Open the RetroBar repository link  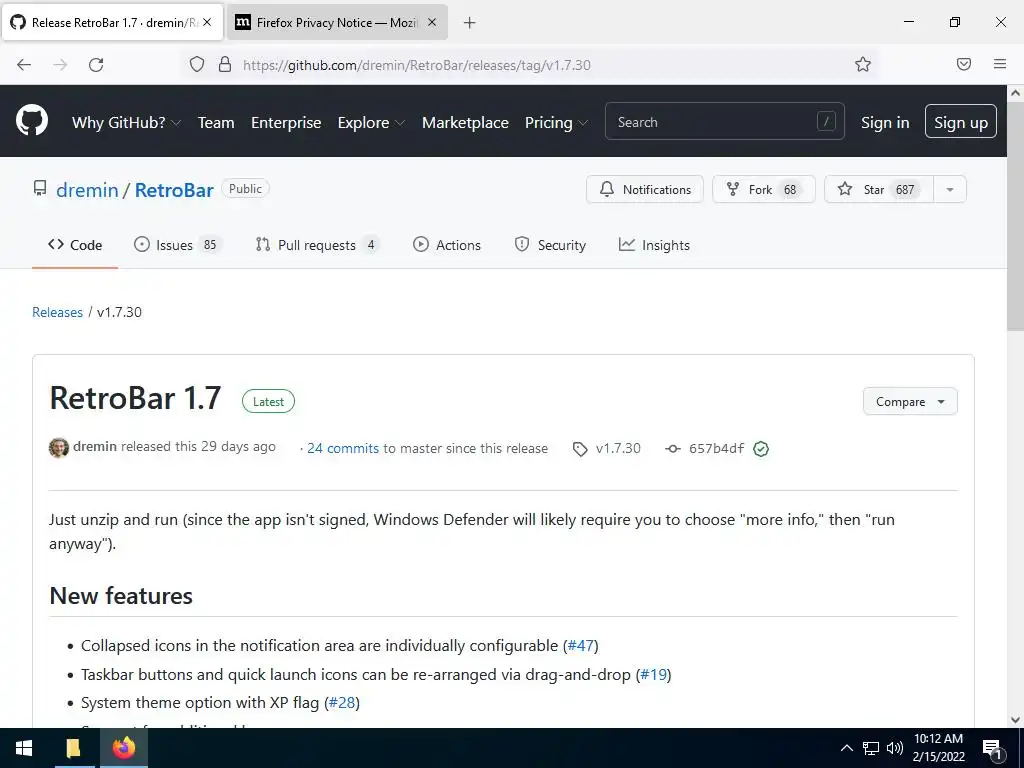point(174,190)
